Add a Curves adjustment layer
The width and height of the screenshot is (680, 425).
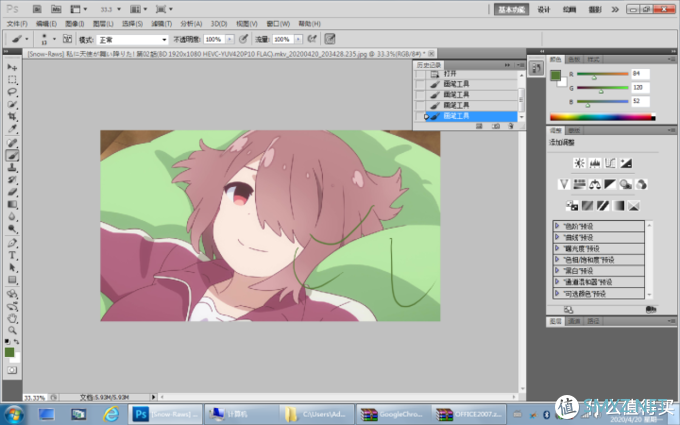point(610,163)
